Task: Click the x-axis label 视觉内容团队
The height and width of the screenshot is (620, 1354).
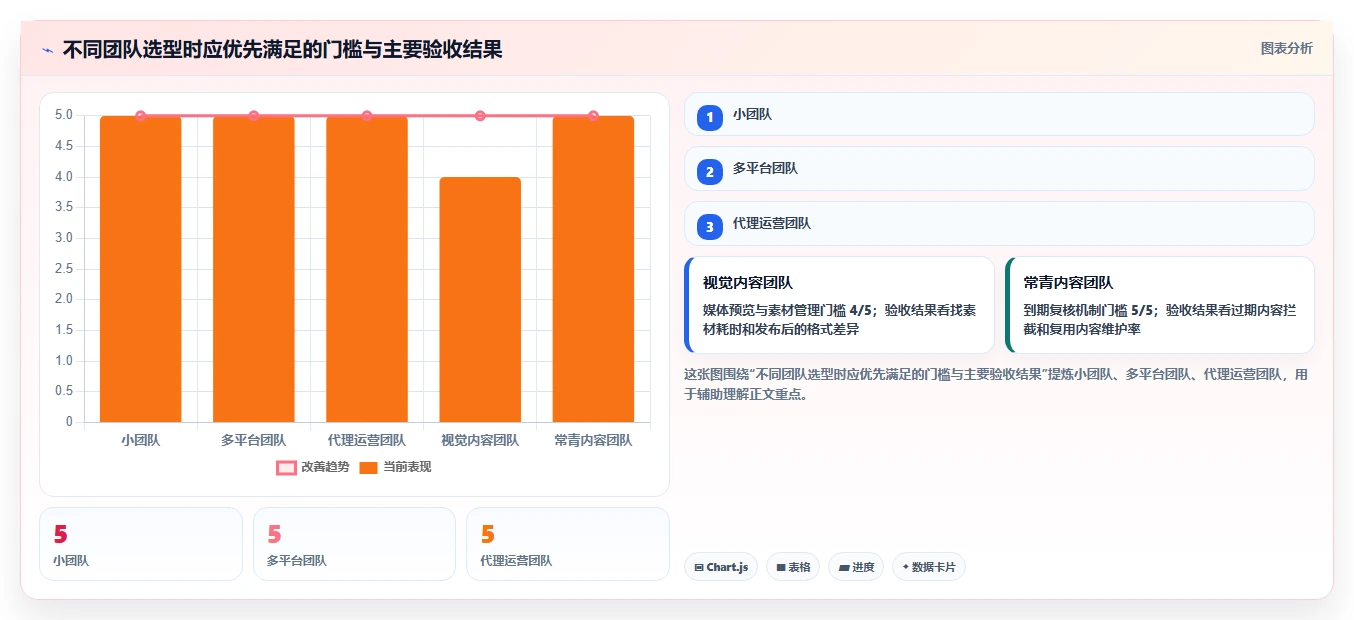Action: click(480, 440)
